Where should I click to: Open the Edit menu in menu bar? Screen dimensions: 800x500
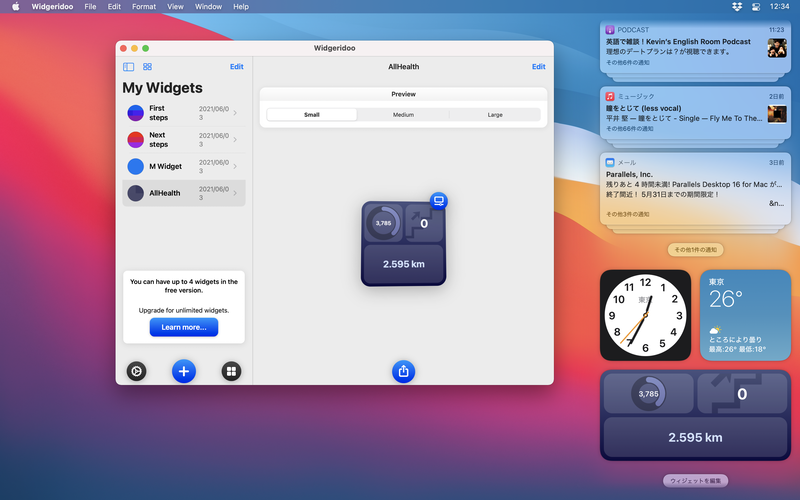click(114, 7)
